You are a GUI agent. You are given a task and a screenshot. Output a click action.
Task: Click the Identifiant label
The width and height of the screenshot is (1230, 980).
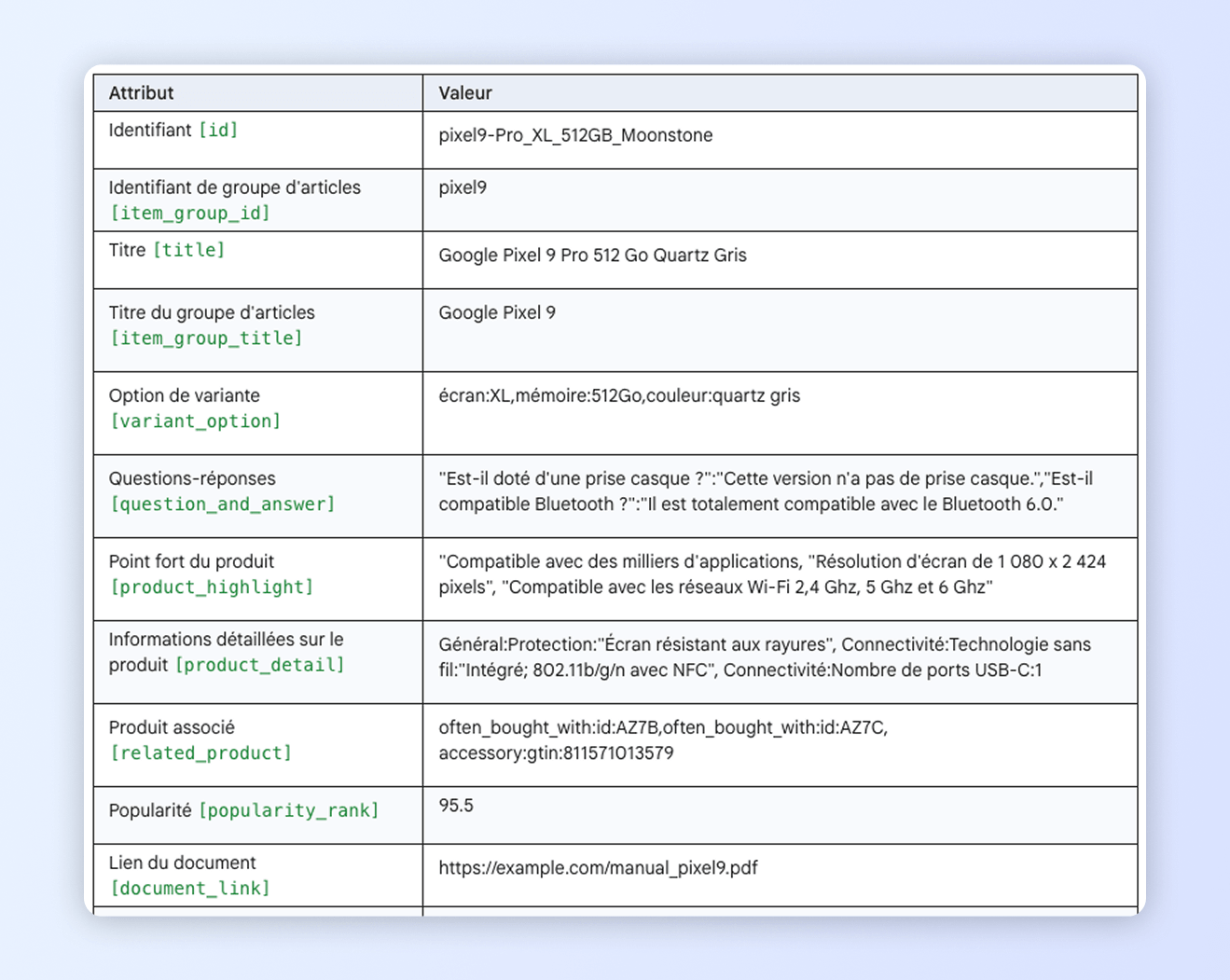click(x=150, y=130)
